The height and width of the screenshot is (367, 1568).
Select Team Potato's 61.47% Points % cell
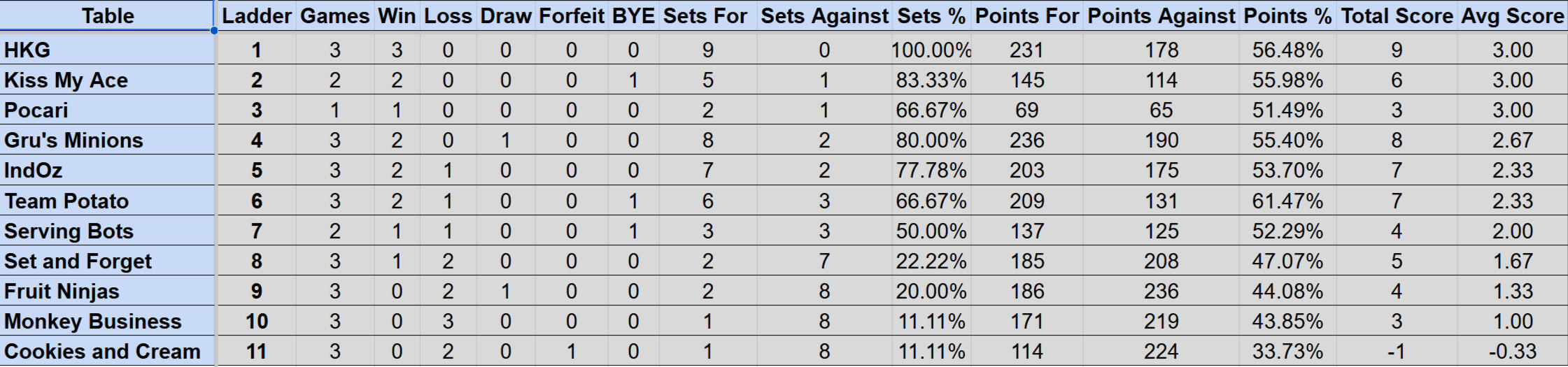(x=1287, y=201)
